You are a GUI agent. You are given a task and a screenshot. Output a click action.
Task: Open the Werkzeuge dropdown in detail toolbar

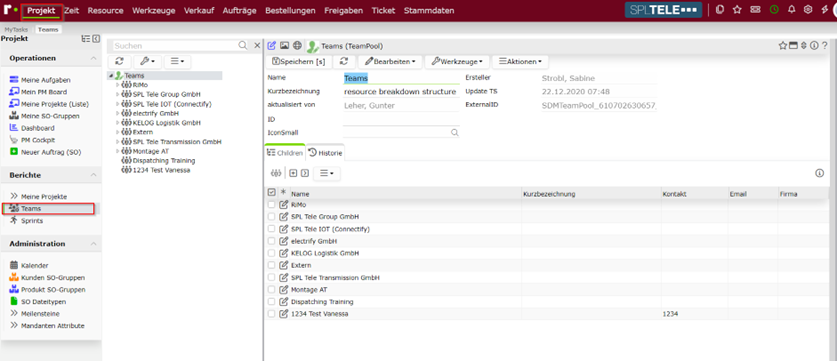point(457,62)
